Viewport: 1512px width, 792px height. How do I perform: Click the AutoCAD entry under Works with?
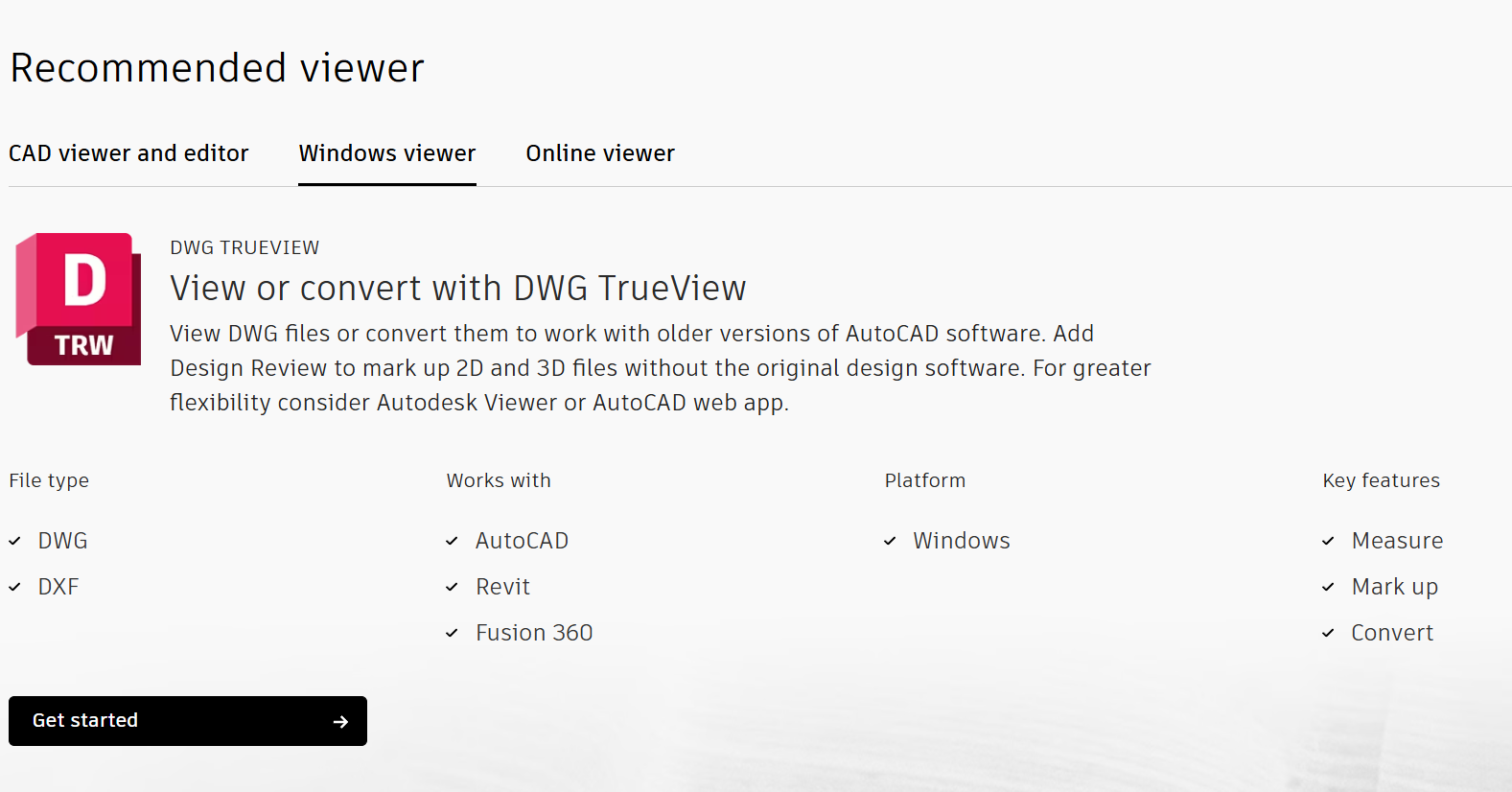[523, 541]
